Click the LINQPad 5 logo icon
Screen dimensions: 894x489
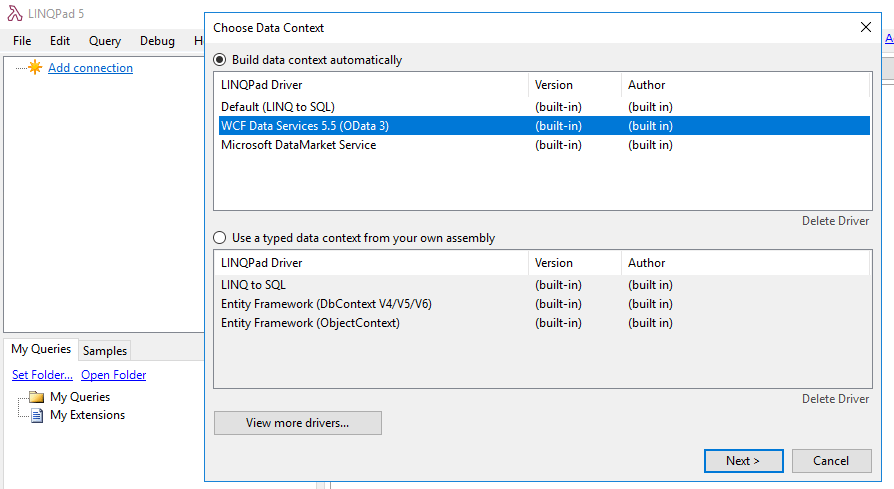(x=15, y=14)
